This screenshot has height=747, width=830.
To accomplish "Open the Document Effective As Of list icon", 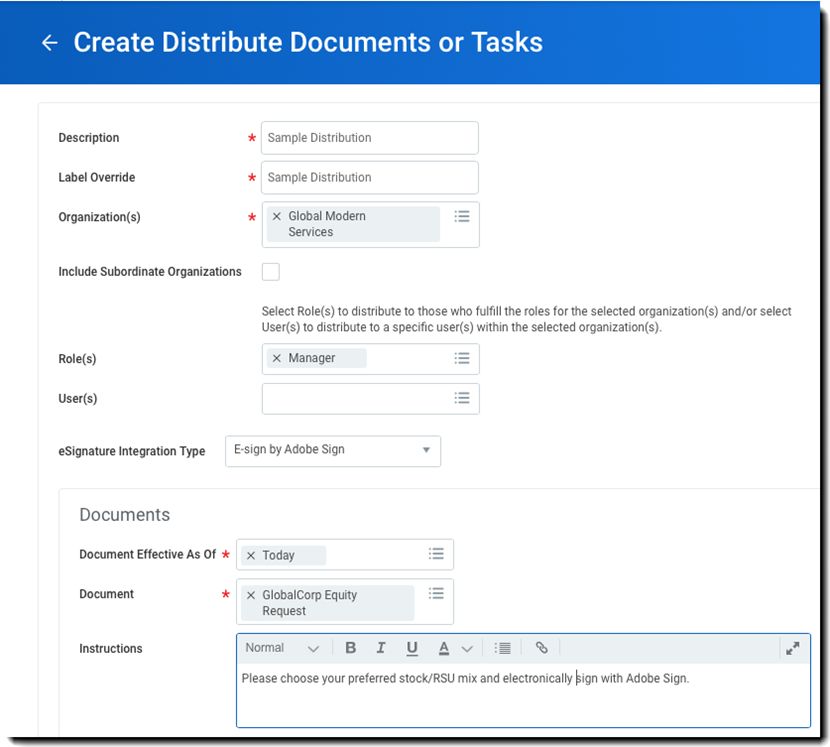I will tap(436, 554).
